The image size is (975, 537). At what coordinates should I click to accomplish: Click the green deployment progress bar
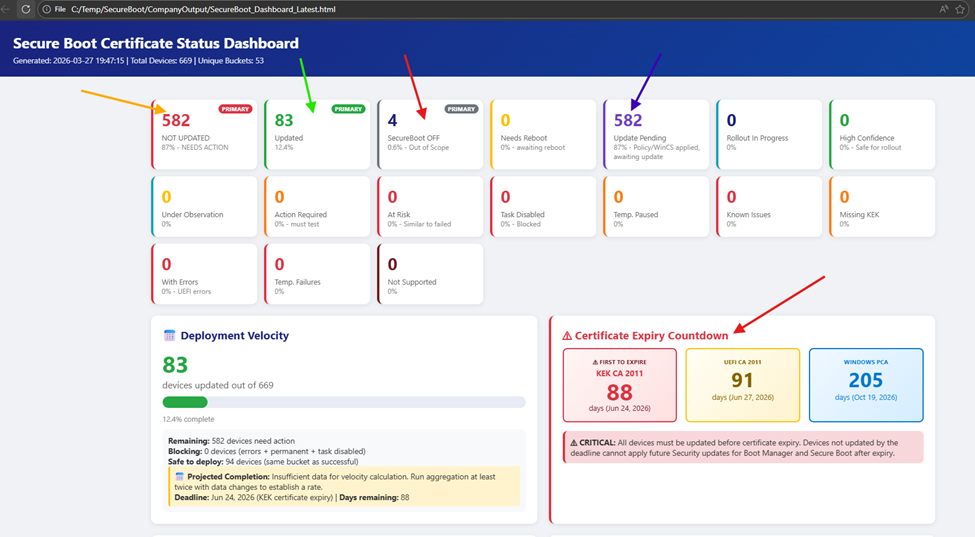click(185, 402)
